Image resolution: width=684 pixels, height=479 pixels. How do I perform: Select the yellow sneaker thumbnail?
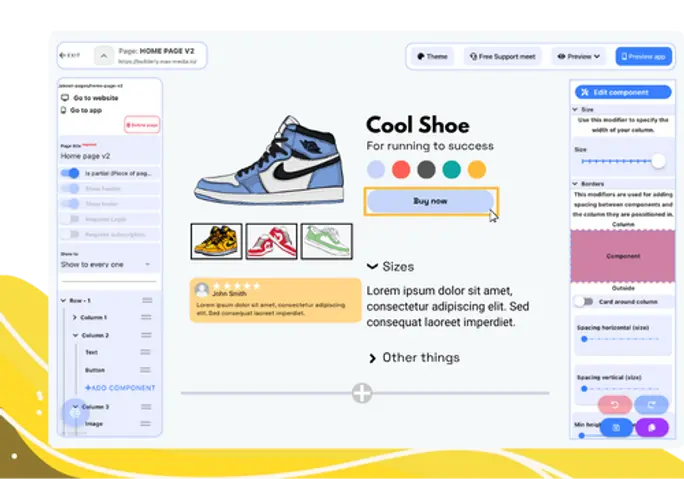pyautogui.click(x=216, y=241)
